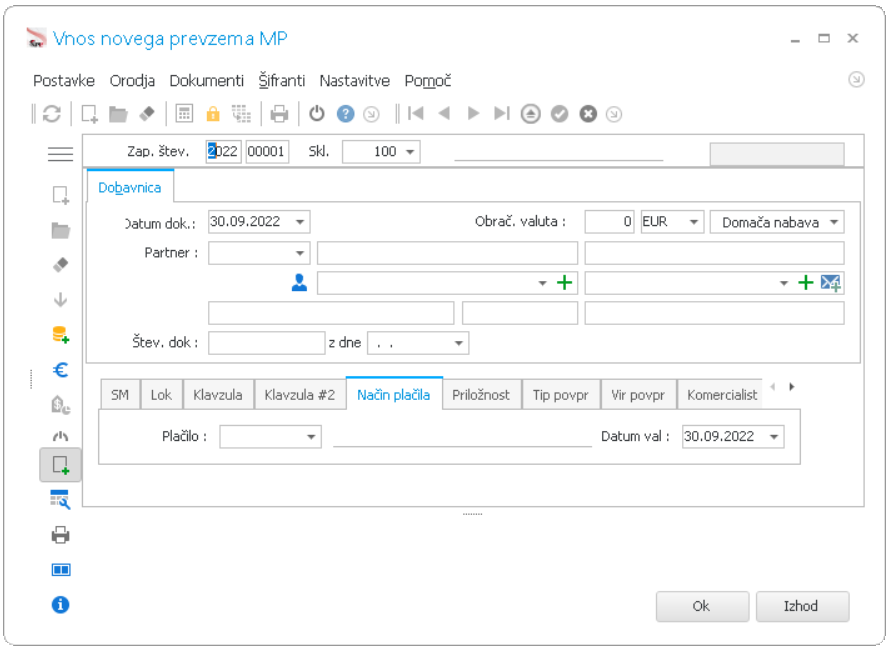The width and height of the screenshot is (889, 648).
Task: Click the Ok button
Action: (x=702, y=606)
